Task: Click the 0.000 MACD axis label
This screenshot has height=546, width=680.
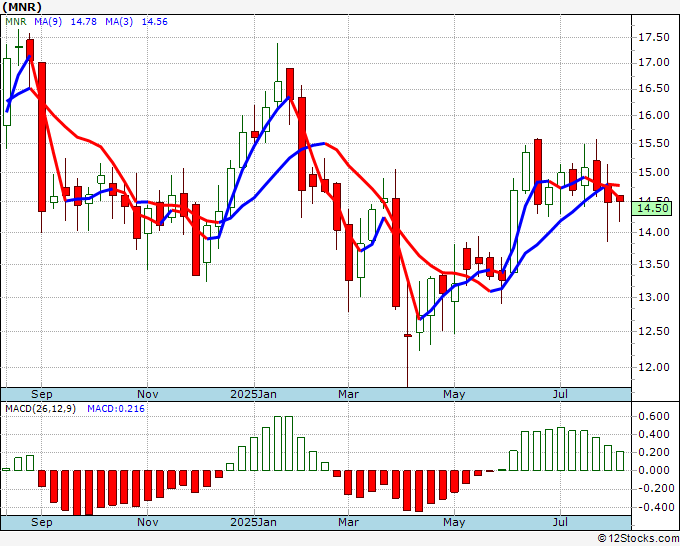Action: click(654, 471)
